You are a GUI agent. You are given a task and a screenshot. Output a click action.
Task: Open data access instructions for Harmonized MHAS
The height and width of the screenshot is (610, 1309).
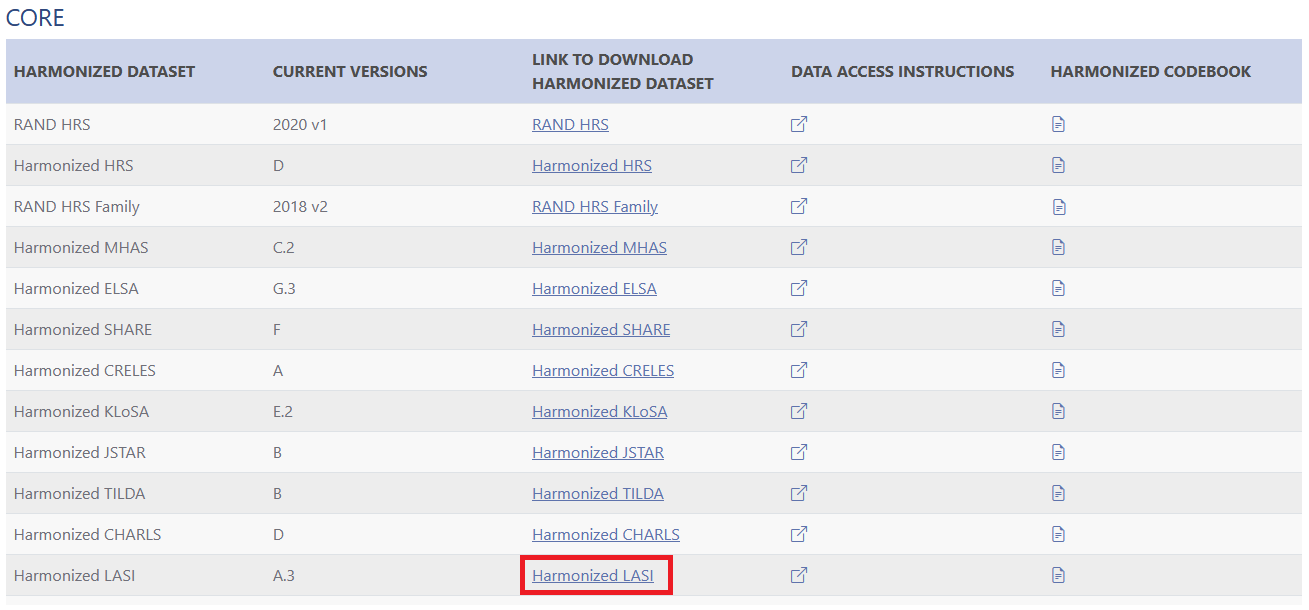(799, 247)
